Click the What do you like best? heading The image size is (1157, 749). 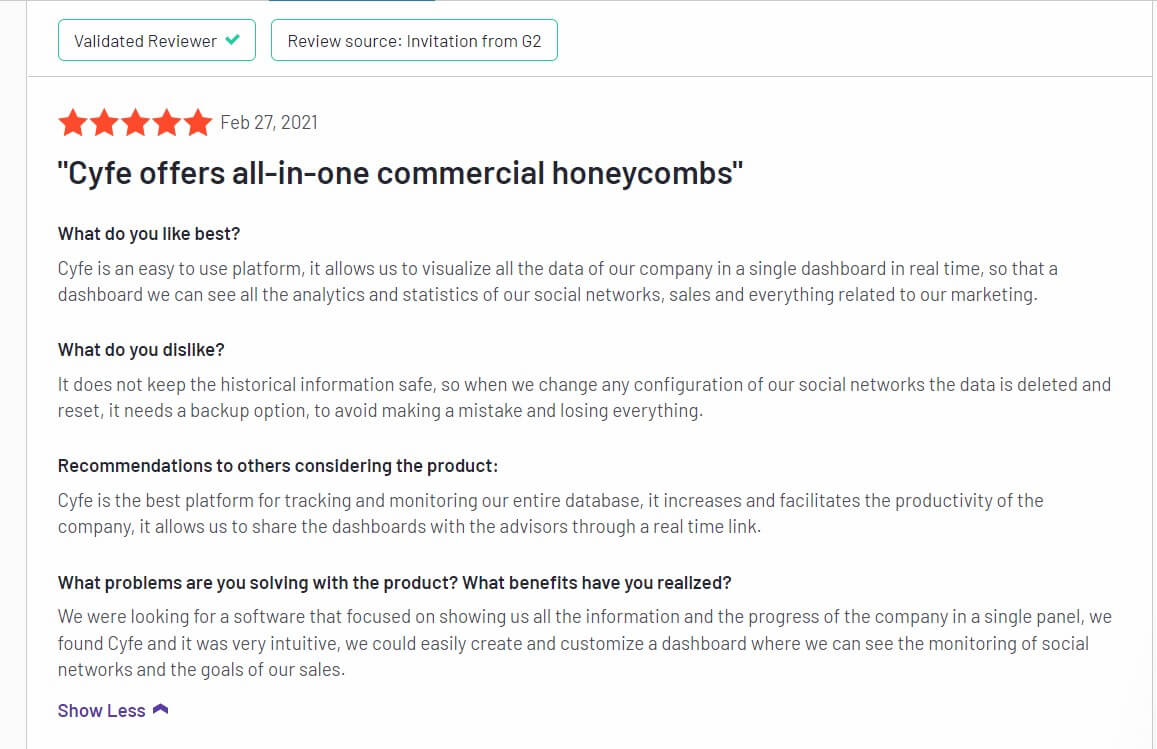tap(149, 234)
